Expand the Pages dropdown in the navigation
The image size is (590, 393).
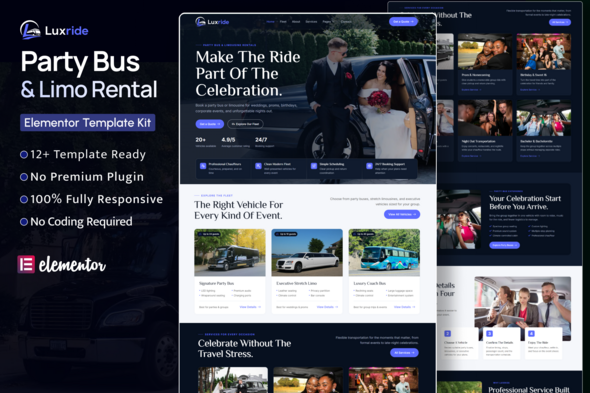(x=327, y=22)
